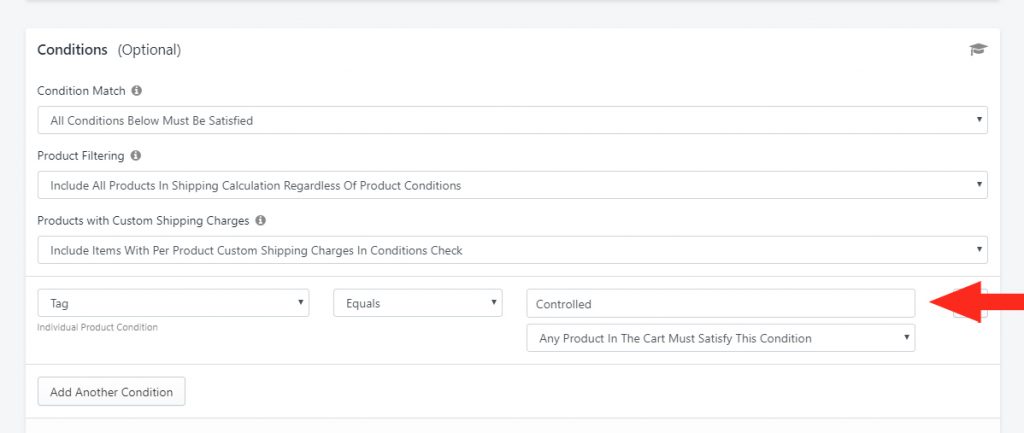Open the Condition Match dropdown
Screen dimensions: 1024x433
pos(513,120)
